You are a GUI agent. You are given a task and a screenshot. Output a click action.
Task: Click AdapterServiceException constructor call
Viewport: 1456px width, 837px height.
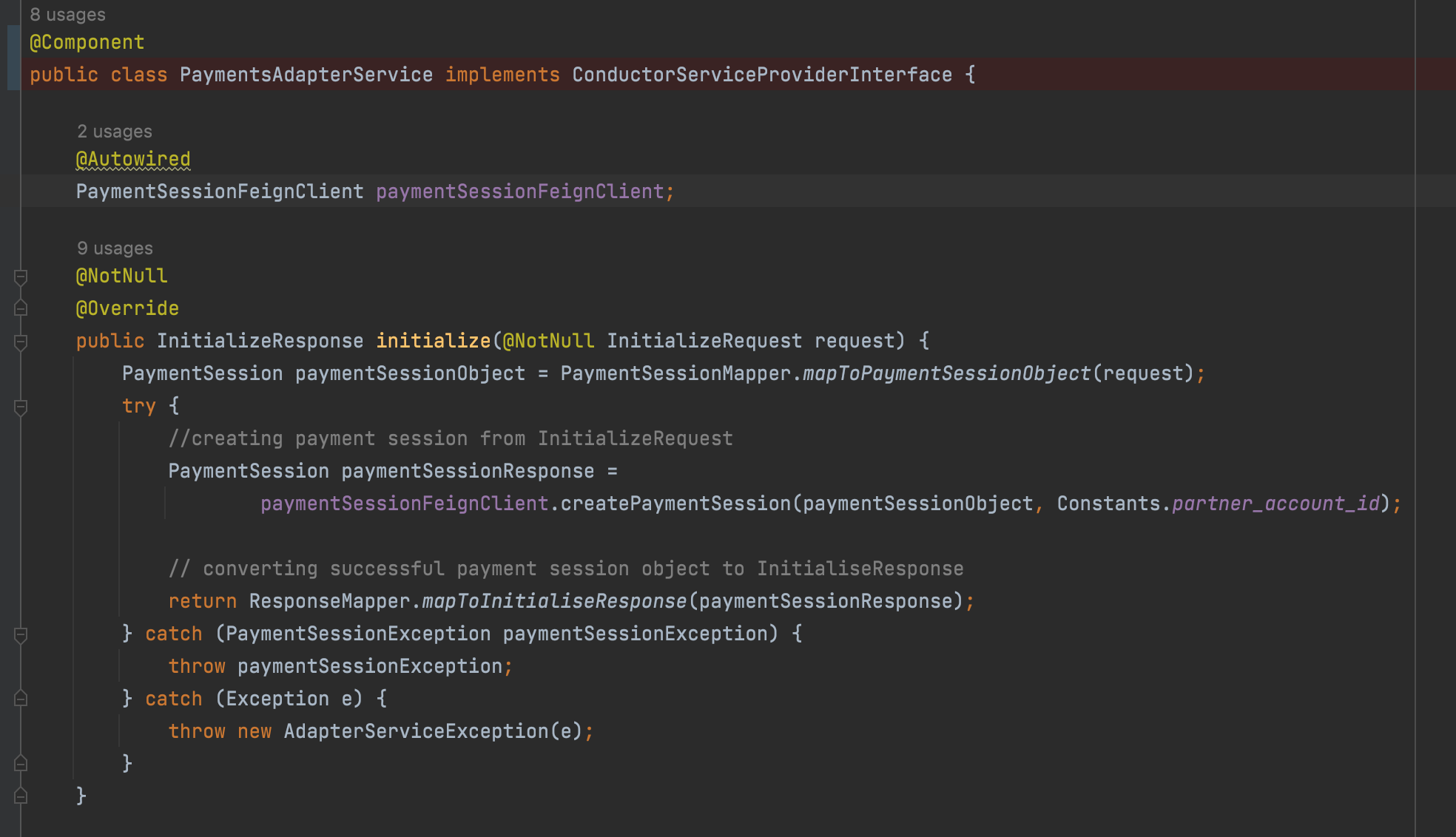[x=416, y=731]
